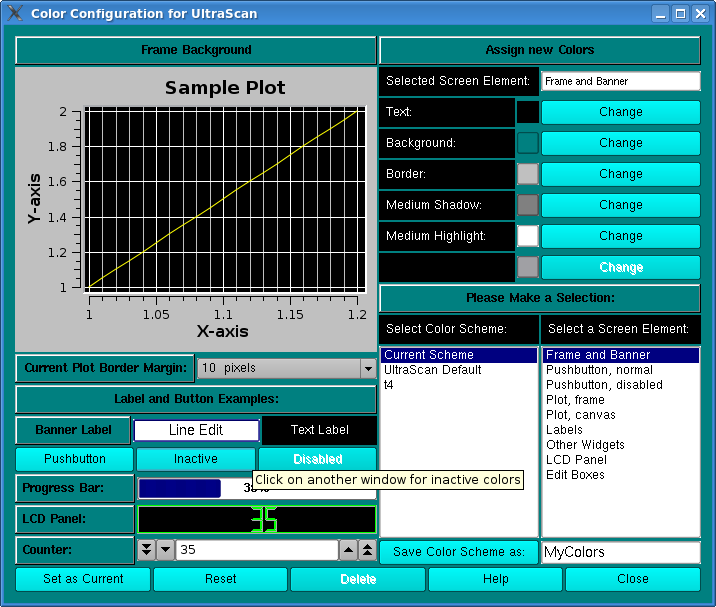Select UltraScan Default color scheme
Image resolution: width=716 pixels, height=607 pixels.
point(459,370)
